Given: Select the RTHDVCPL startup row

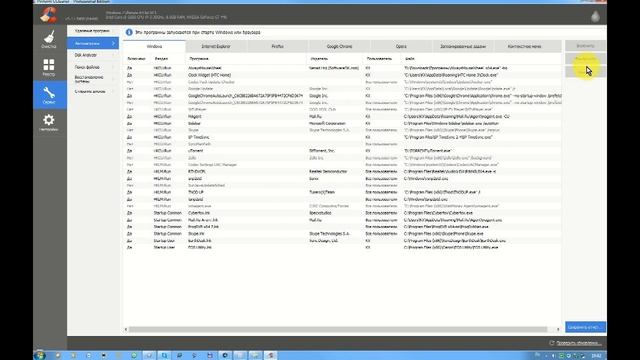Looking at the screenshot, I should tap(342, 171).
